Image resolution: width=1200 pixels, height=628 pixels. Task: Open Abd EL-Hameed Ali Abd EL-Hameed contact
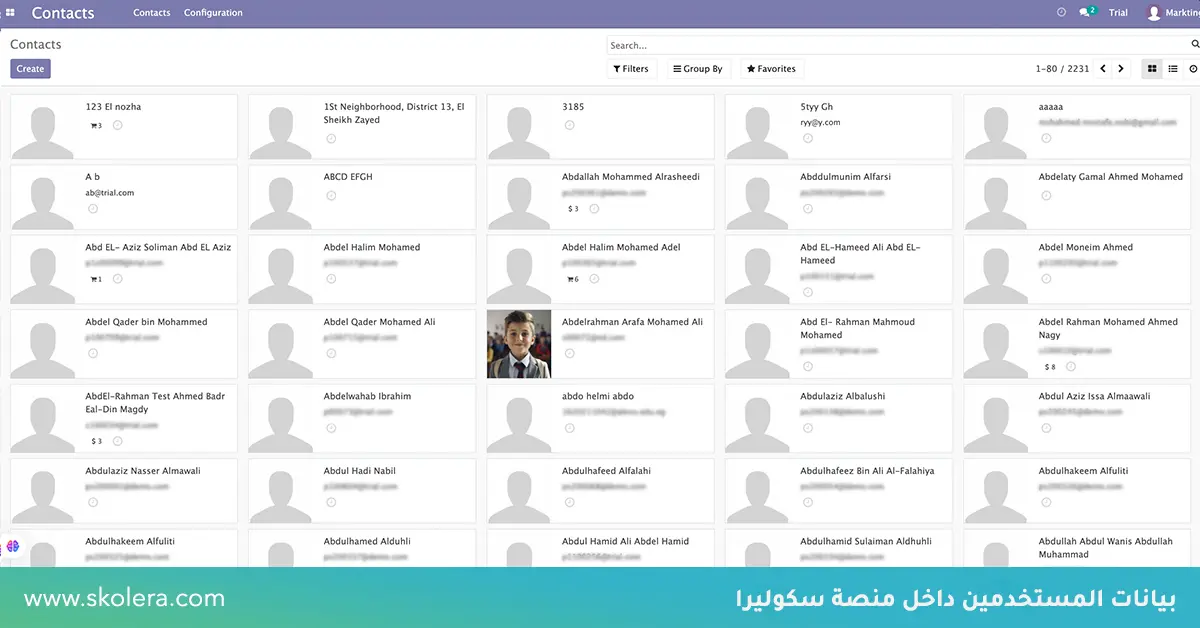coord(839,269)
